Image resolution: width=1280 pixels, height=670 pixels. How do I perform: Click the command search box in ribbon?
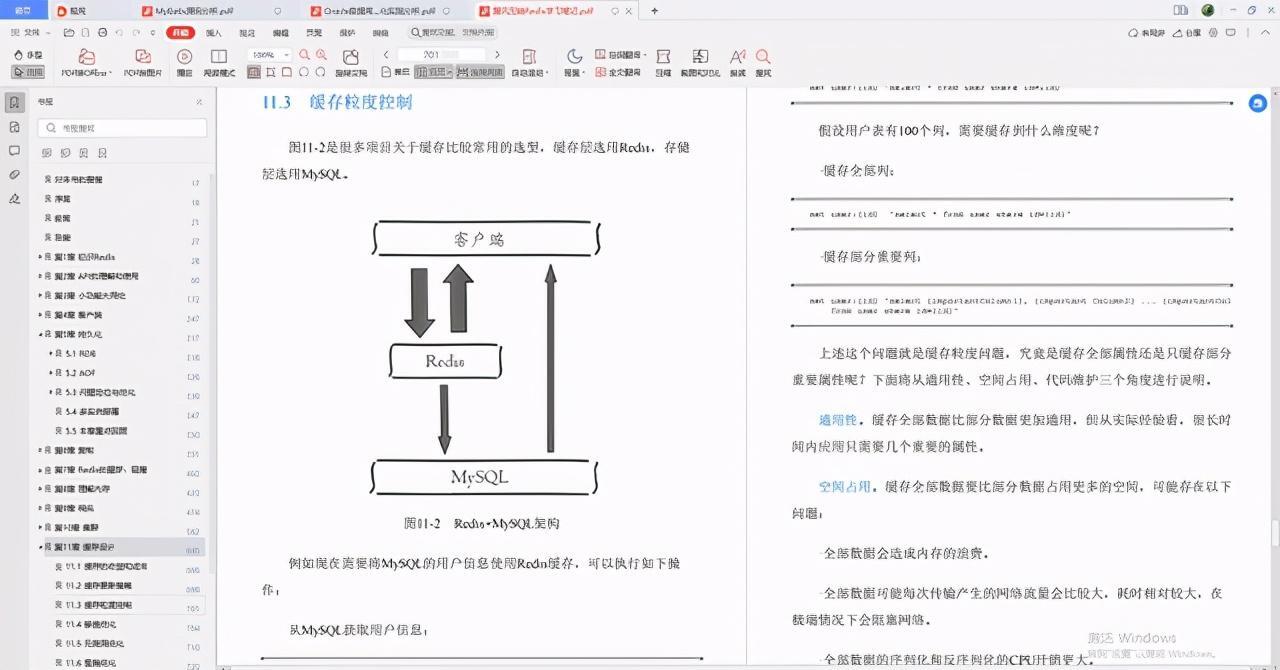(453, 33)
